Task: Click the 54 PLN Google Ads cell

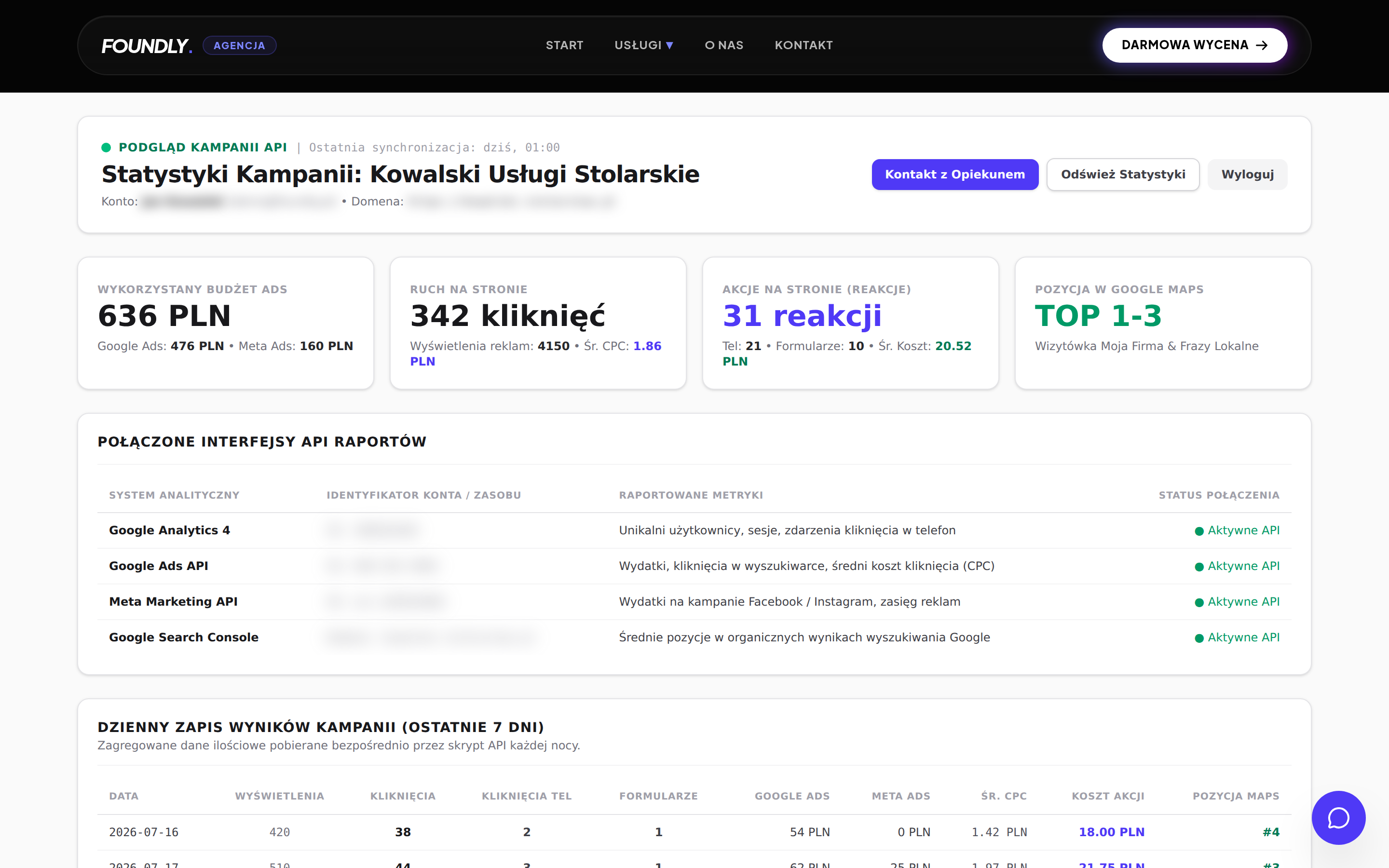Action: [x=809, y=832]
